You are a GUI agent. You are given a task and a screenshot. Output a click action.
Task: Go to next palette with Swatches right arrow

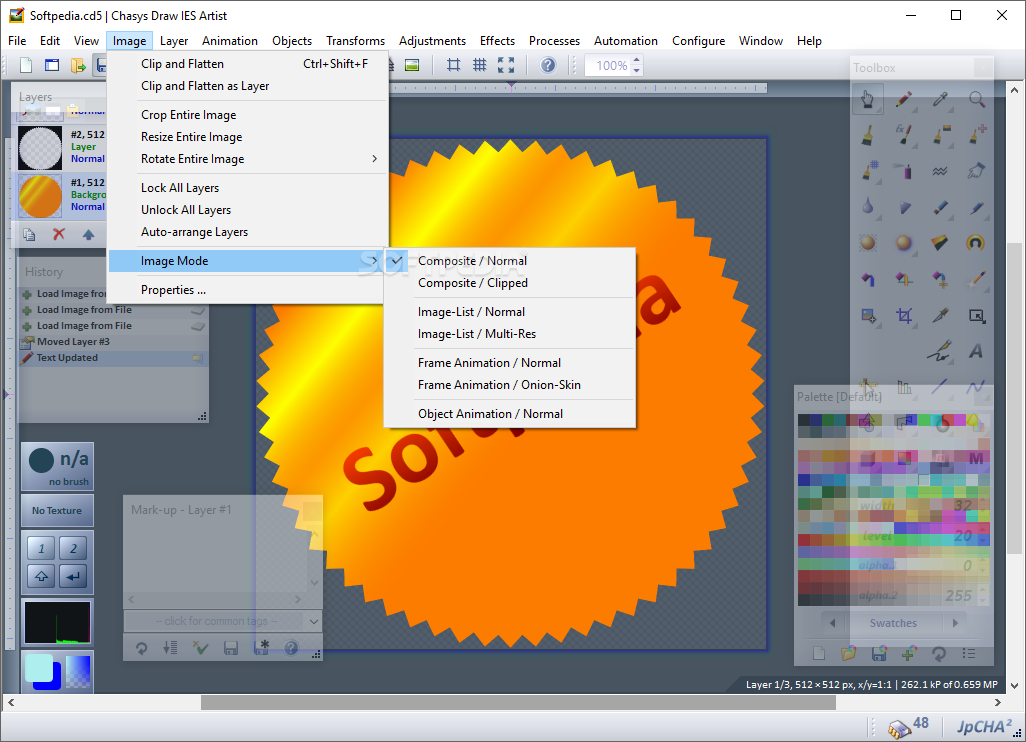955,623
